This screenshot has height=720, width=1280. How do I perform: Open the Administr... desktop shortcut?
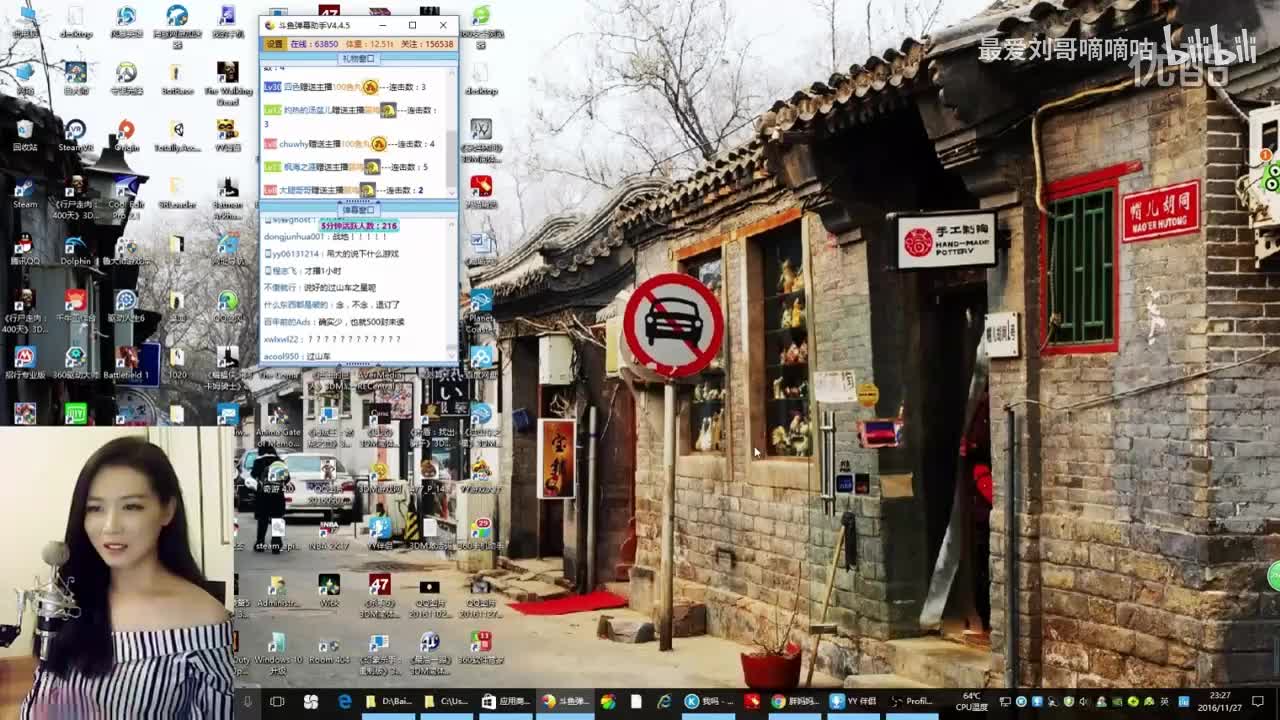tap(278, 590)
